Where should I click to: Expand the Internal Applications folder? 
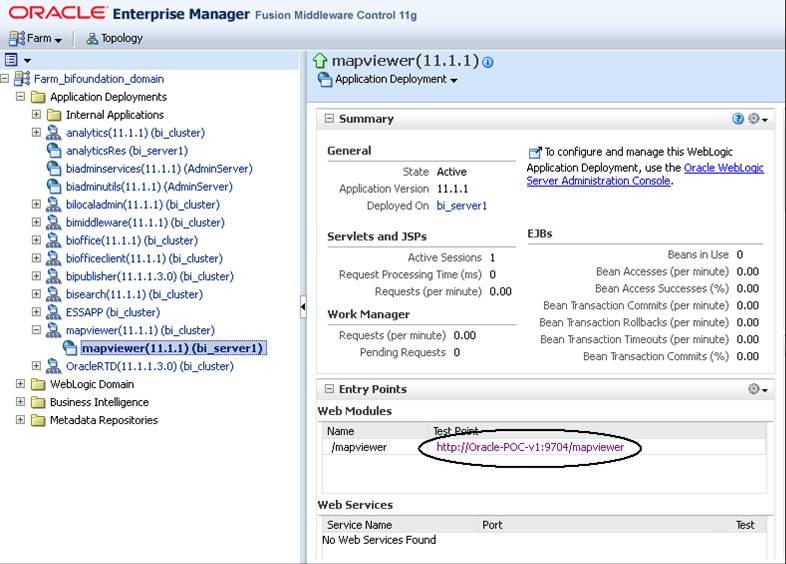point(36,114)
